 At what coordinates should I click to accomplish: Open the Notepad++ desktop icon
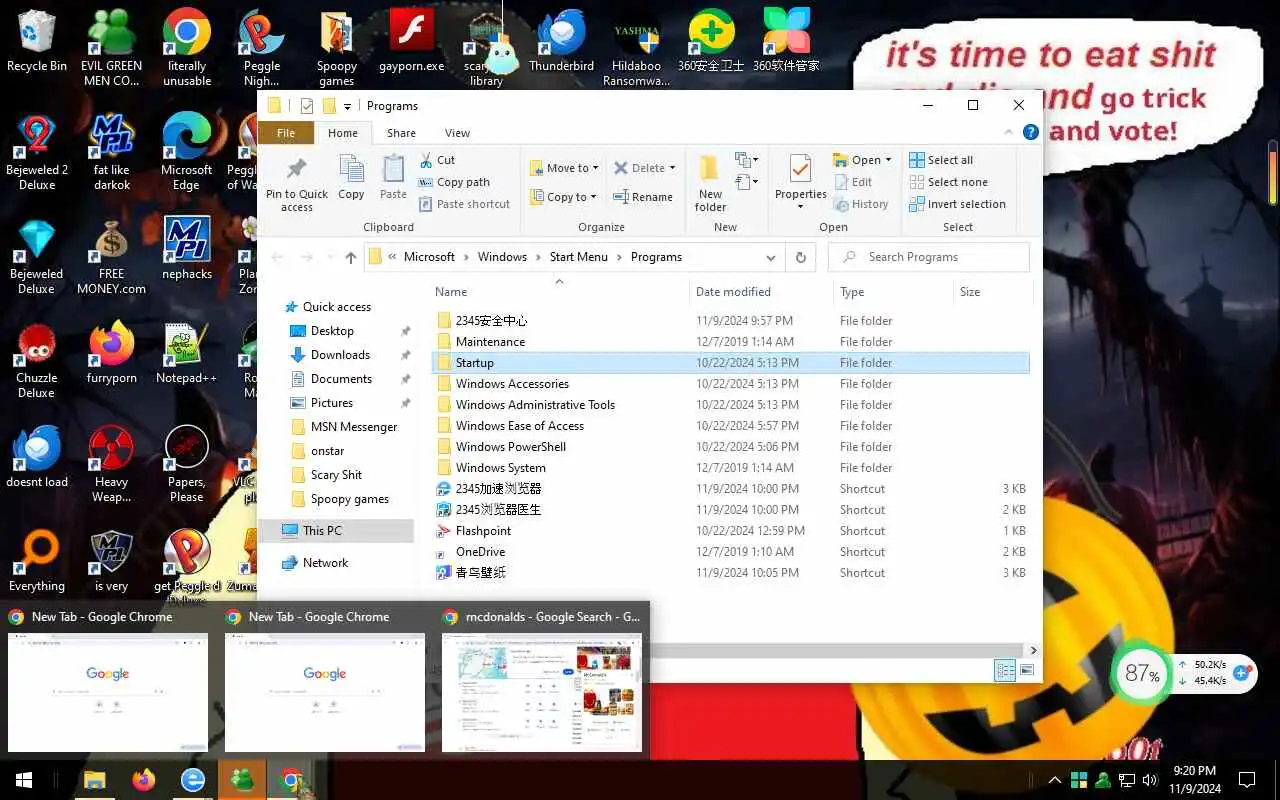click(186, 355)
